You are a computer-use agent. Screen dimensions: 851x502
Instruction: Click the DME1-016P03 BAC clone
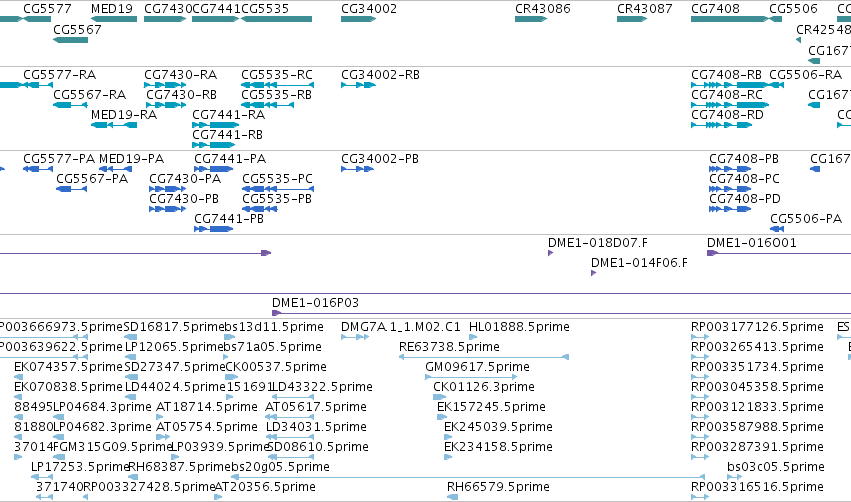(x=561, y=313)
